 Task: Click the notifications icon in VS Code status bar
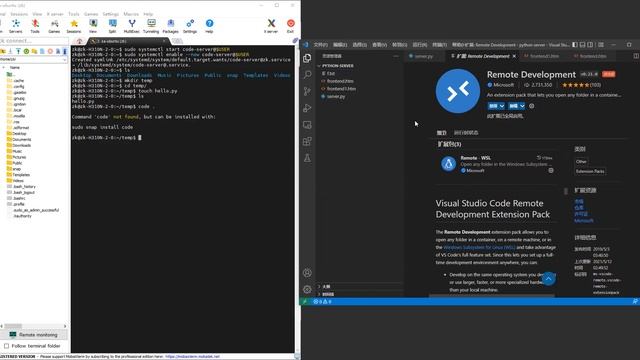(635, 302)
